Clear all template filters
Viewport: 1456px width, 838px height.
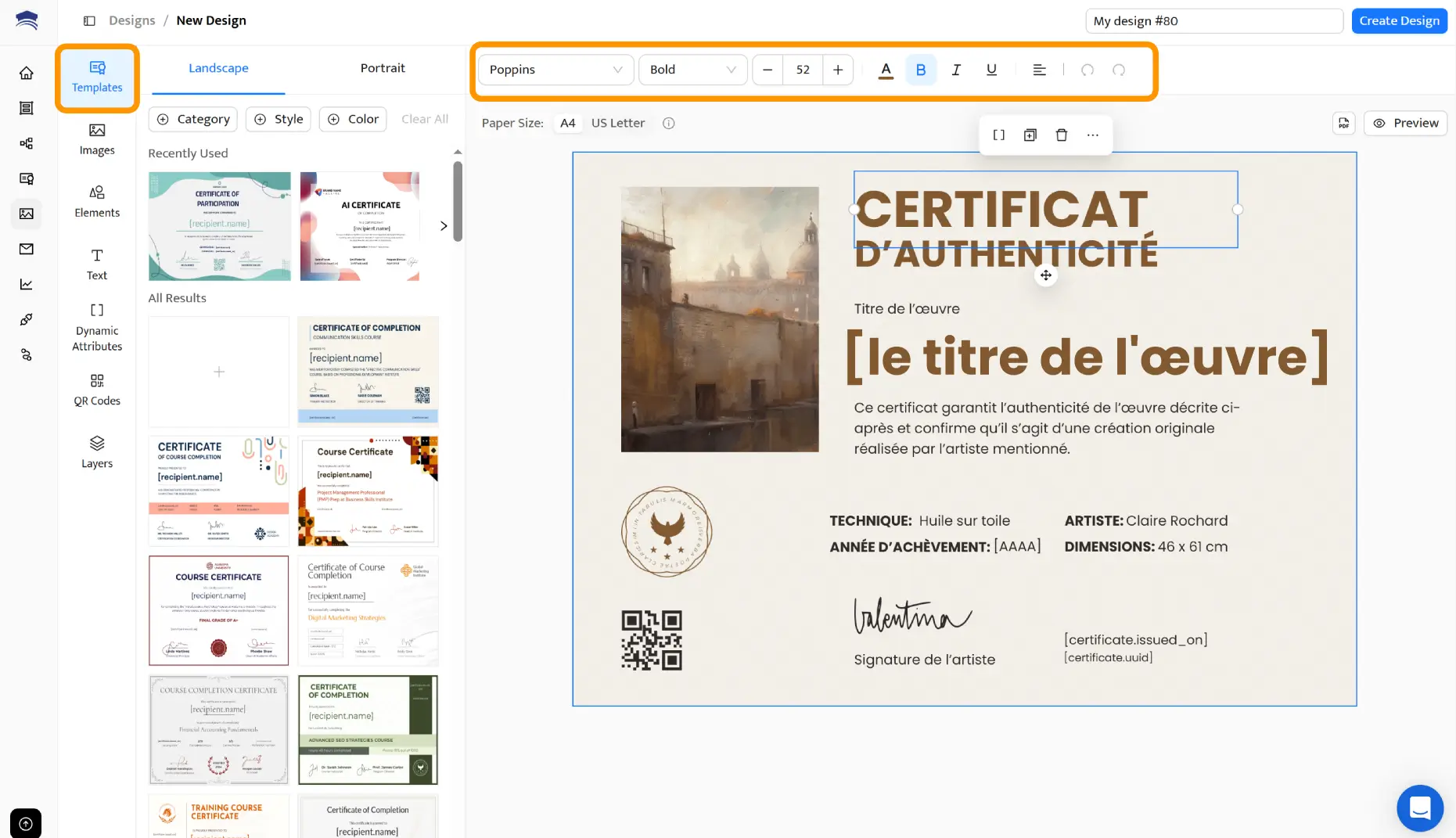[x=425, y=119]
